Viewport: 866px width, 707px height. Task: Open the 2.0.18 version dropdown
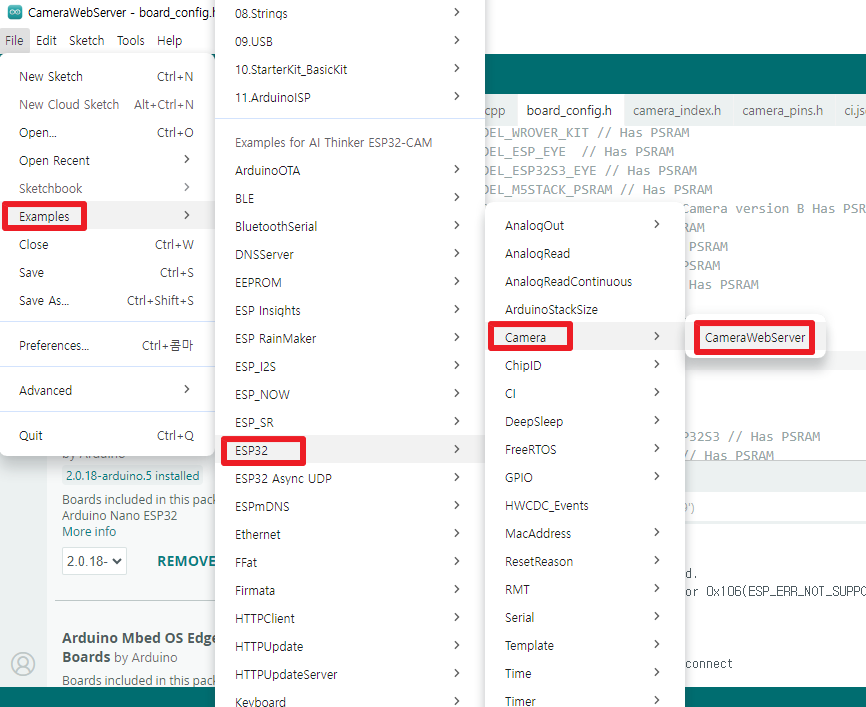pyautogui.click(x=94, y=561)
